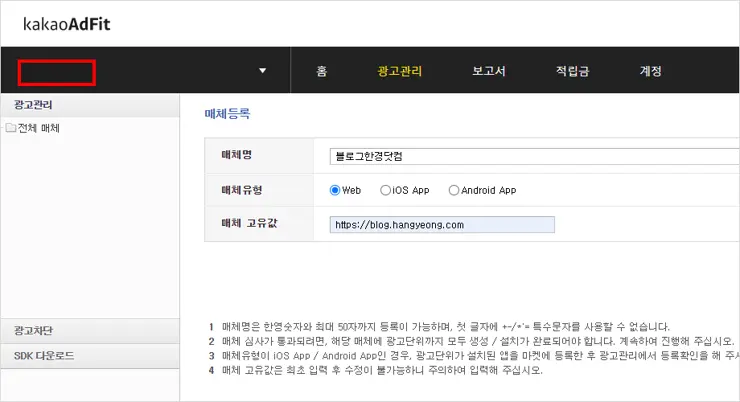Click the 매체명 input field

(x=534, y=157)
